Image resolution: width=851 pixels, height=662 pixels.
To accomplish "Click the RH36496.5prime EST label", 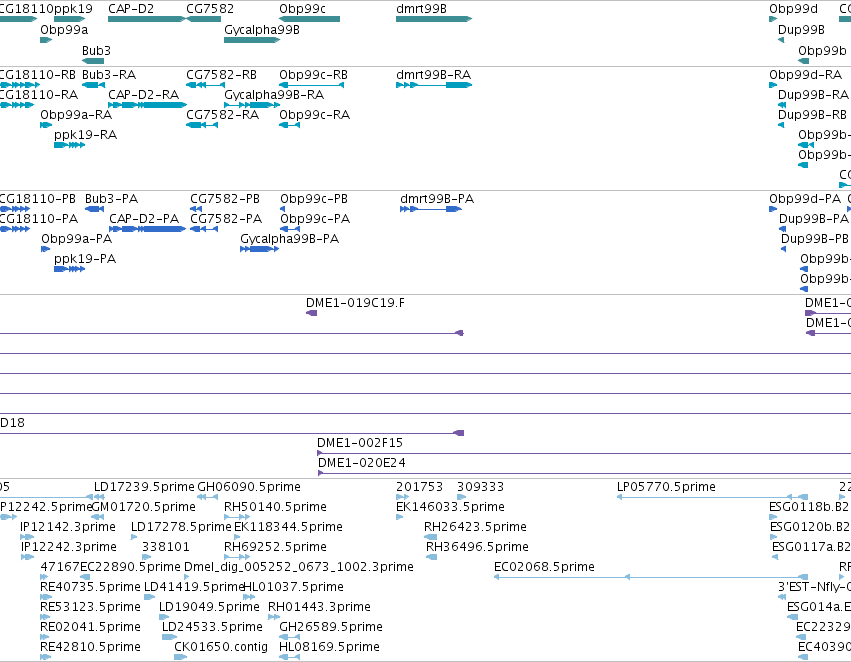I will (x=477, y=548).
